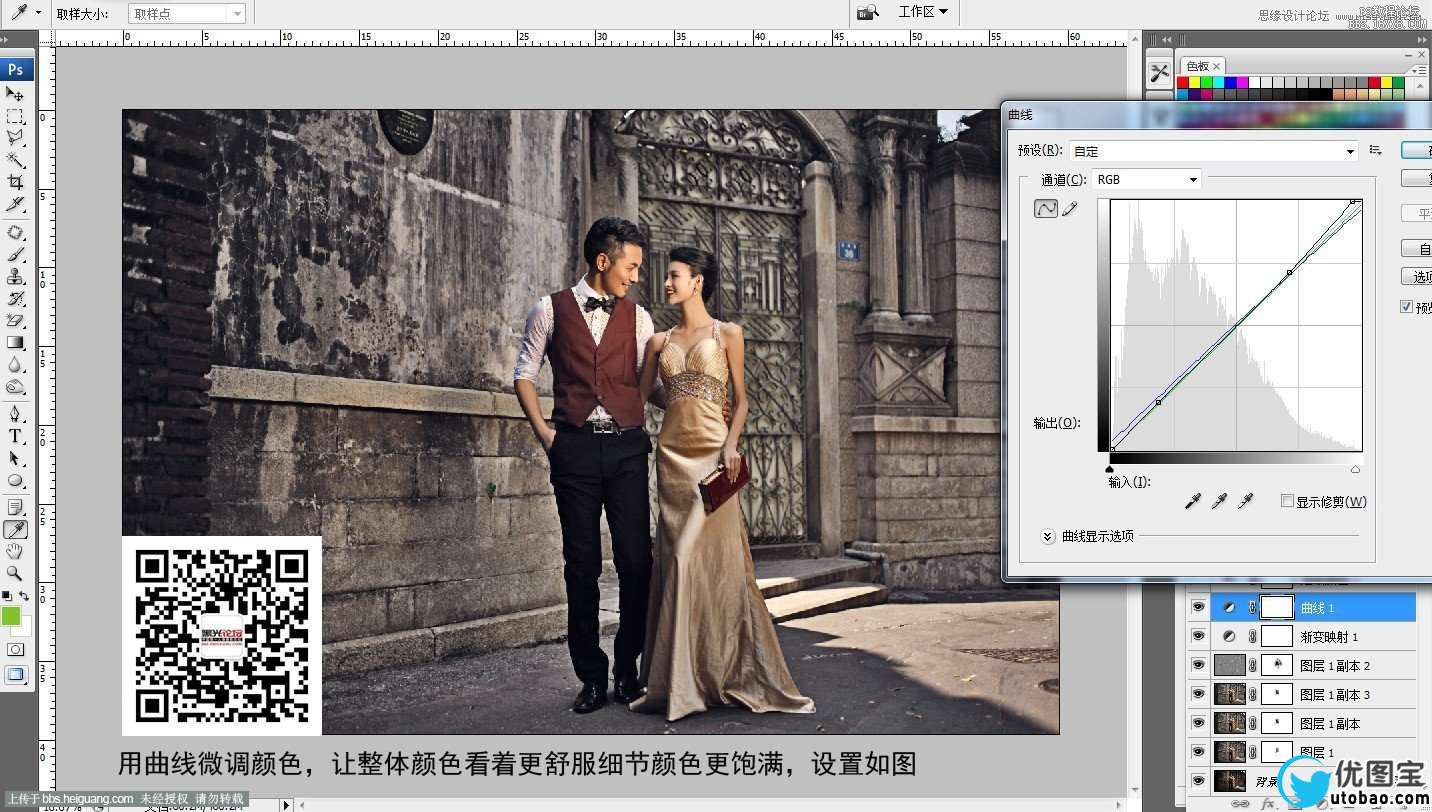Open the 通道 RGB channel dropdown
The image size is (1432, 812).
click(1146, 179)
